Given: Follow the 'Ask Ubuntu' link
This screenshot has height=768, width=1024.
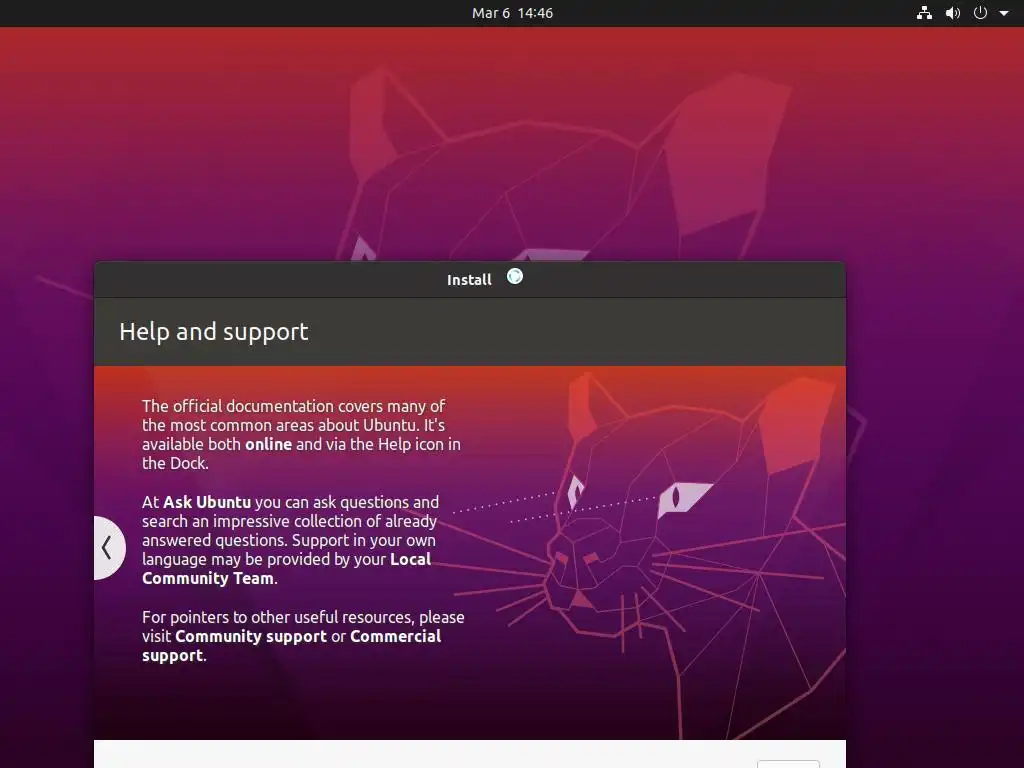Looking at the screenshot, I should pos(207,502).
